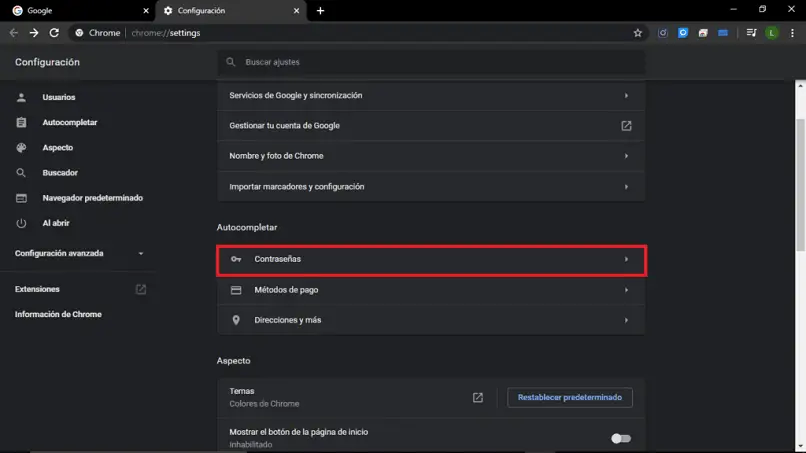Click the Gestionar tu cuenta external link icon
Image resolution: width=806 pixels, height=453 pixels.
click(x=626, y=126)
